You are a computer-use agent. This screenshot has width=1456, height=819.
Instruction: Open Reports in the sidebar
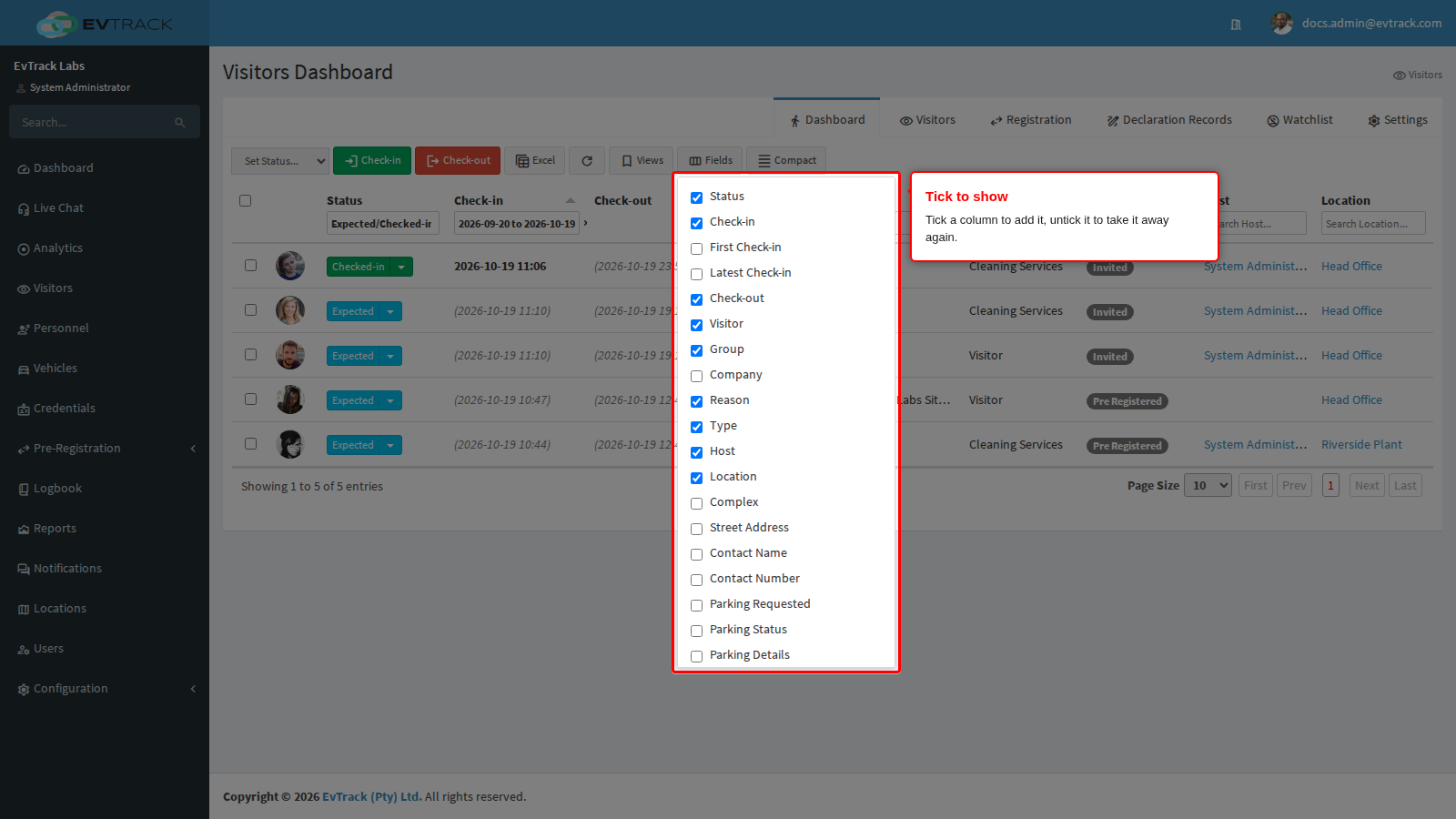click(55, 529)
